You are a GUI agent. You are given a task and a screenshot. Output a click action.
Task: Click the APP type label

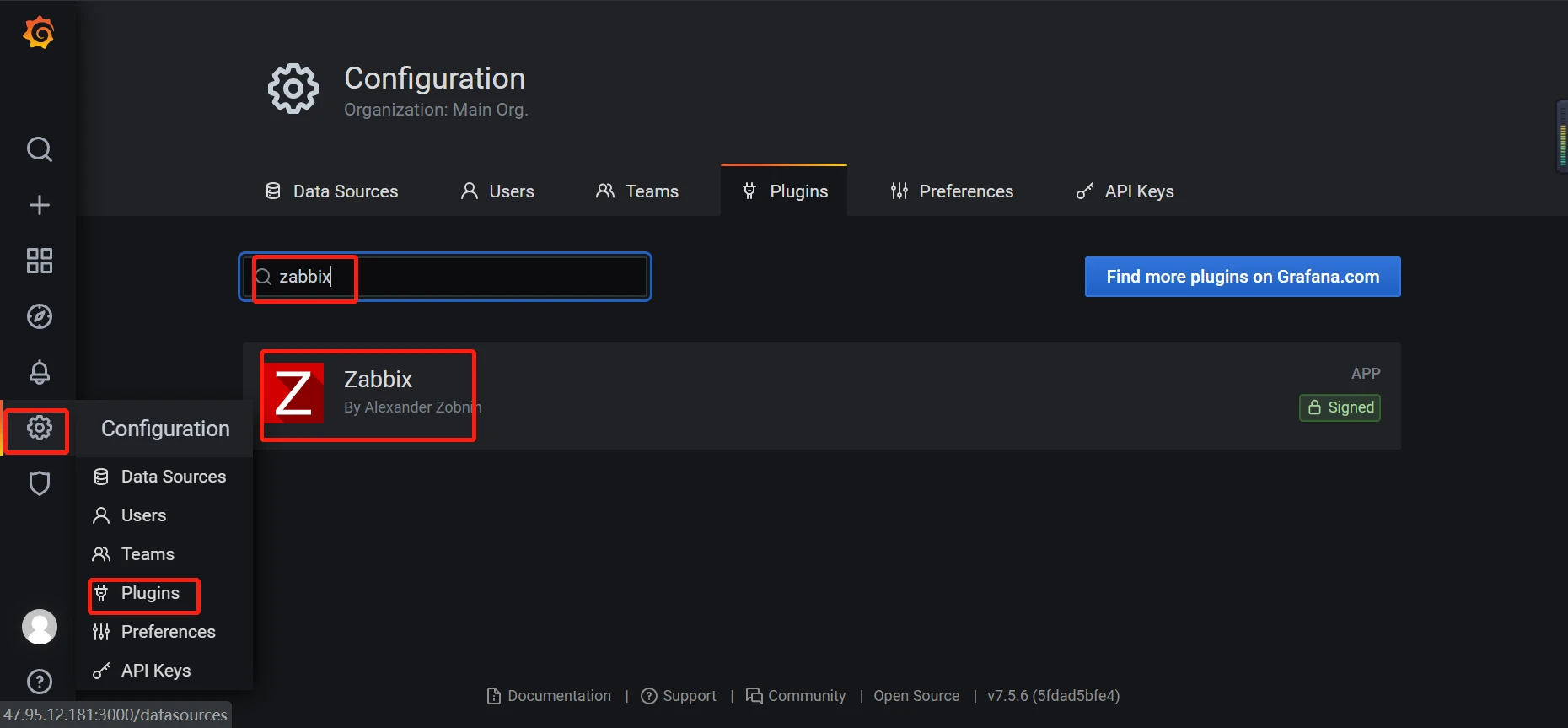(1366, 374)
